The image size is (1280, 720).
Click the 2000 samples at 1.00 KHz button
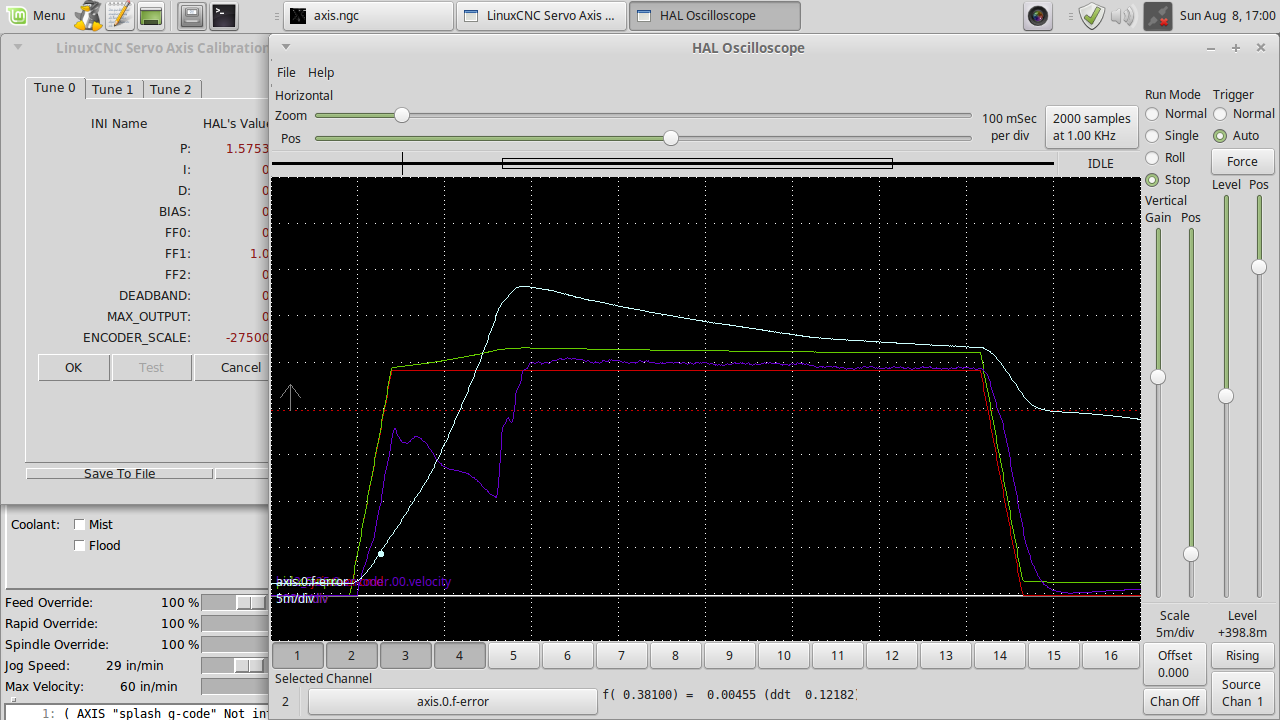pyautogui.click(x=1092, y=127)
